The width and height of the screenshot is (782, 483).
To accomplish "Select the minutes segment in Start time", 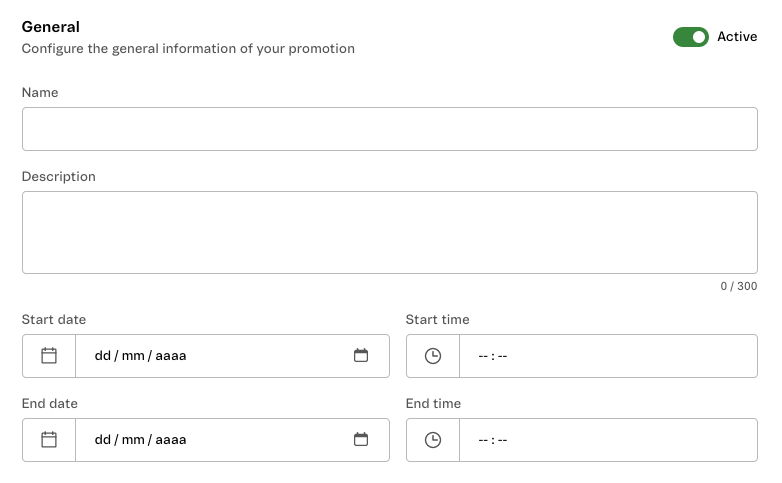I will pos(503,356).
